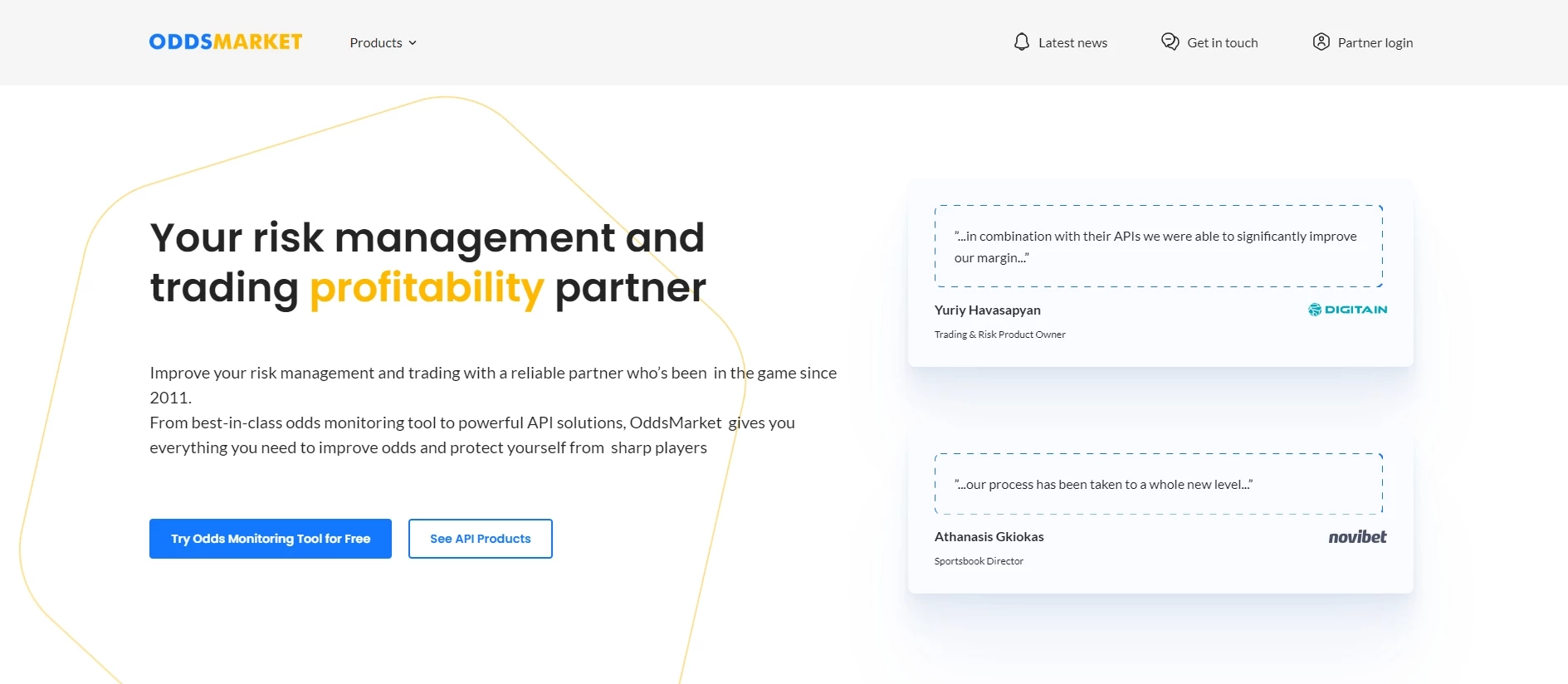Click the Sportsbook Director job title
1568x684 pixels.
[979, 561]
